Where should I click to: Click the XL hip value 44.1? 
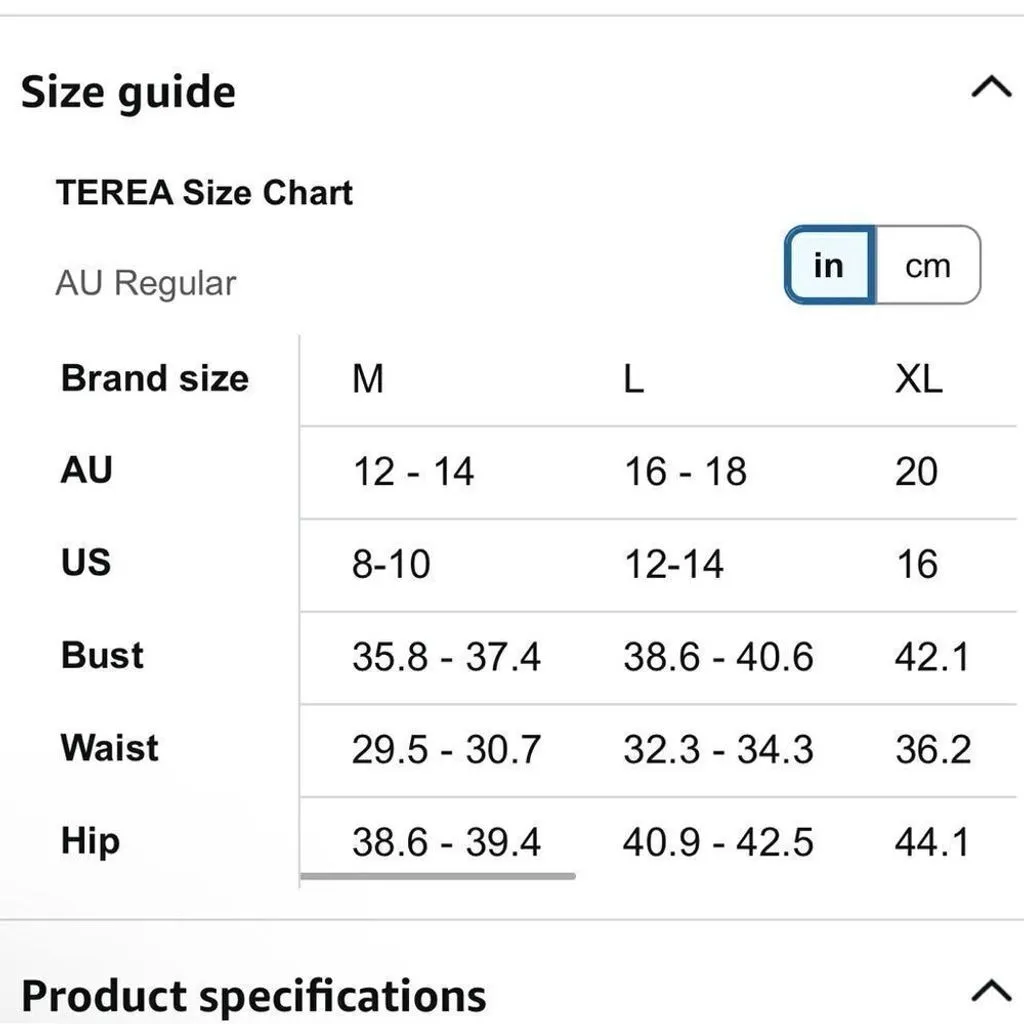click(932, 842)
